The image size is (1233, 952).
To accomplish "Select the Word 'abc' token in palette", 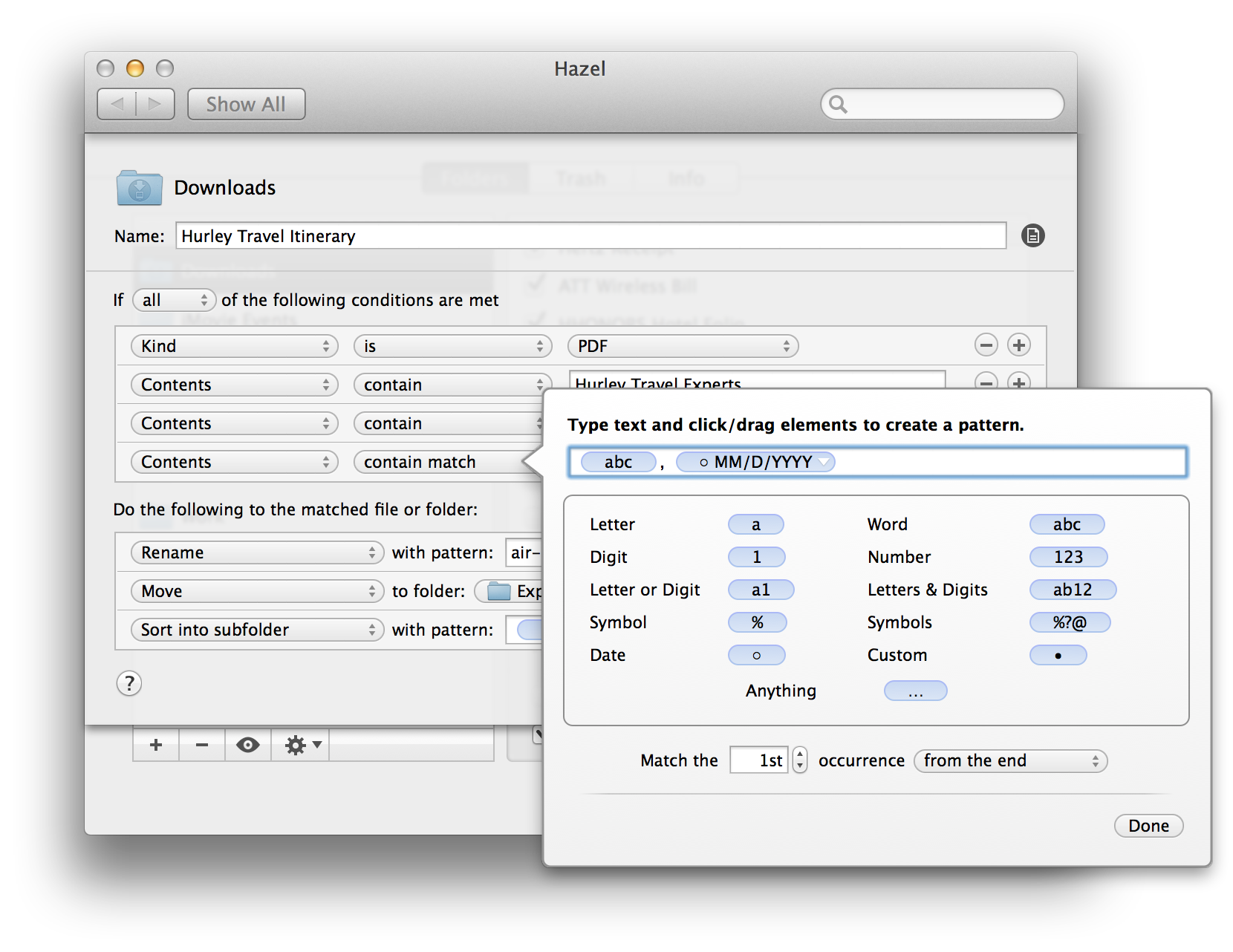I will click(x=1067, y=524).
